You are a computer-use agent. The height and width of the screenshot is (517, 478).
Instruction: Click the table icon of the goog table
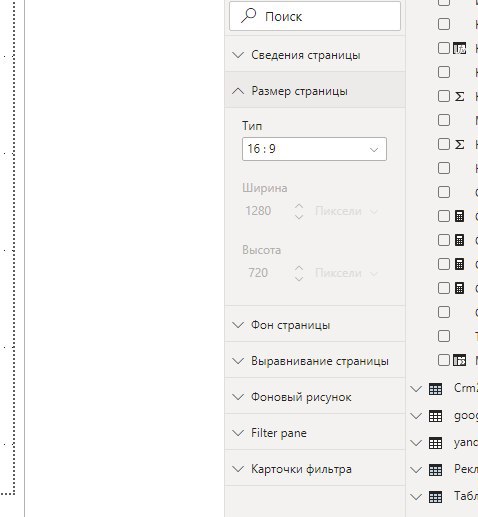[x=435, y=416]
